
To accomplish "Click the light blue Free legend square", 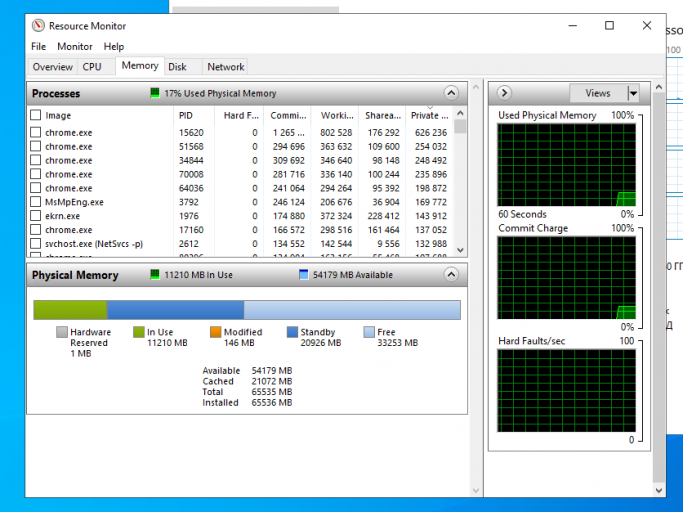I will tap(369, 332).
